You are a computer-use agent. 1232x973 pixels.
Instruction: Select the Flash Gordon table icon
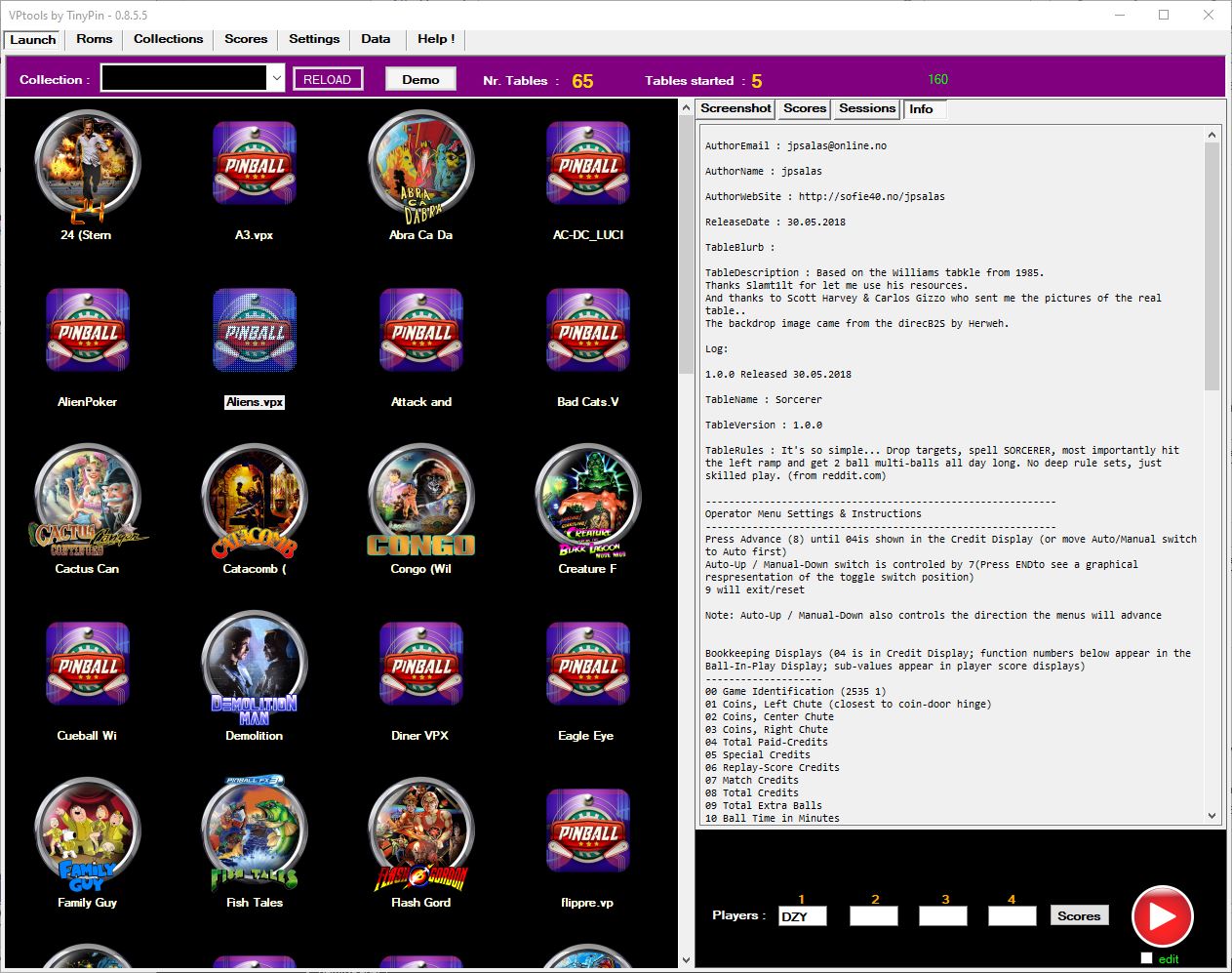pyautogui.click(x=420, y=832)
